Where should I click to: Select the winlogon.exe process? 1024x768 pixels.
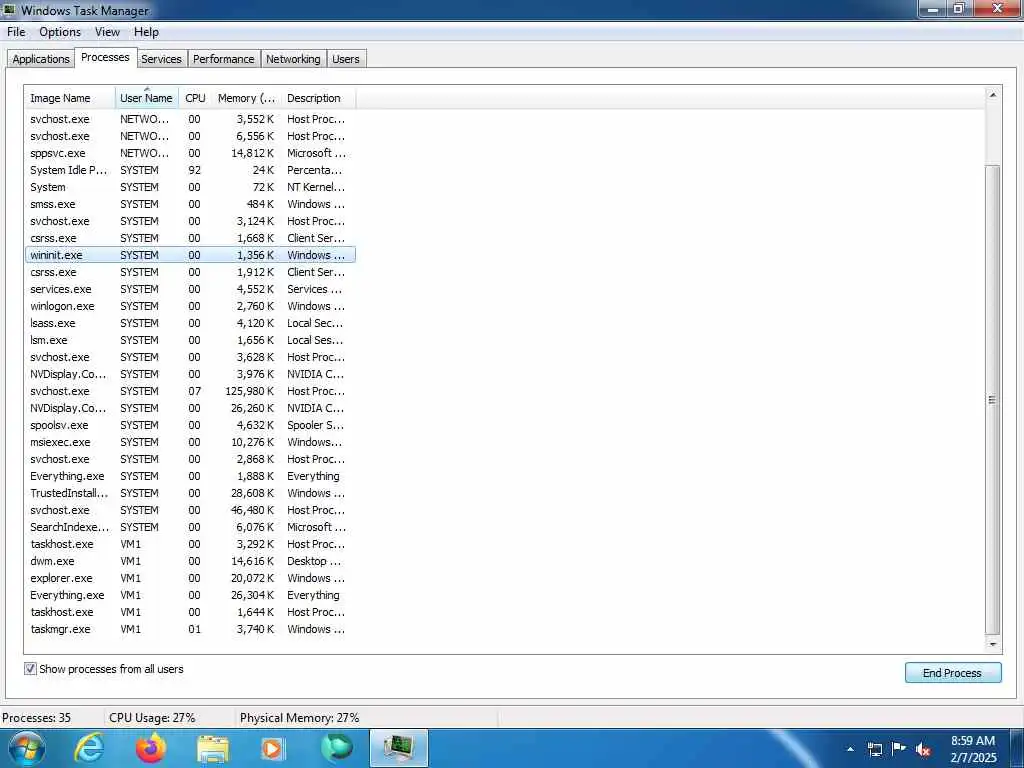(190, 306)
